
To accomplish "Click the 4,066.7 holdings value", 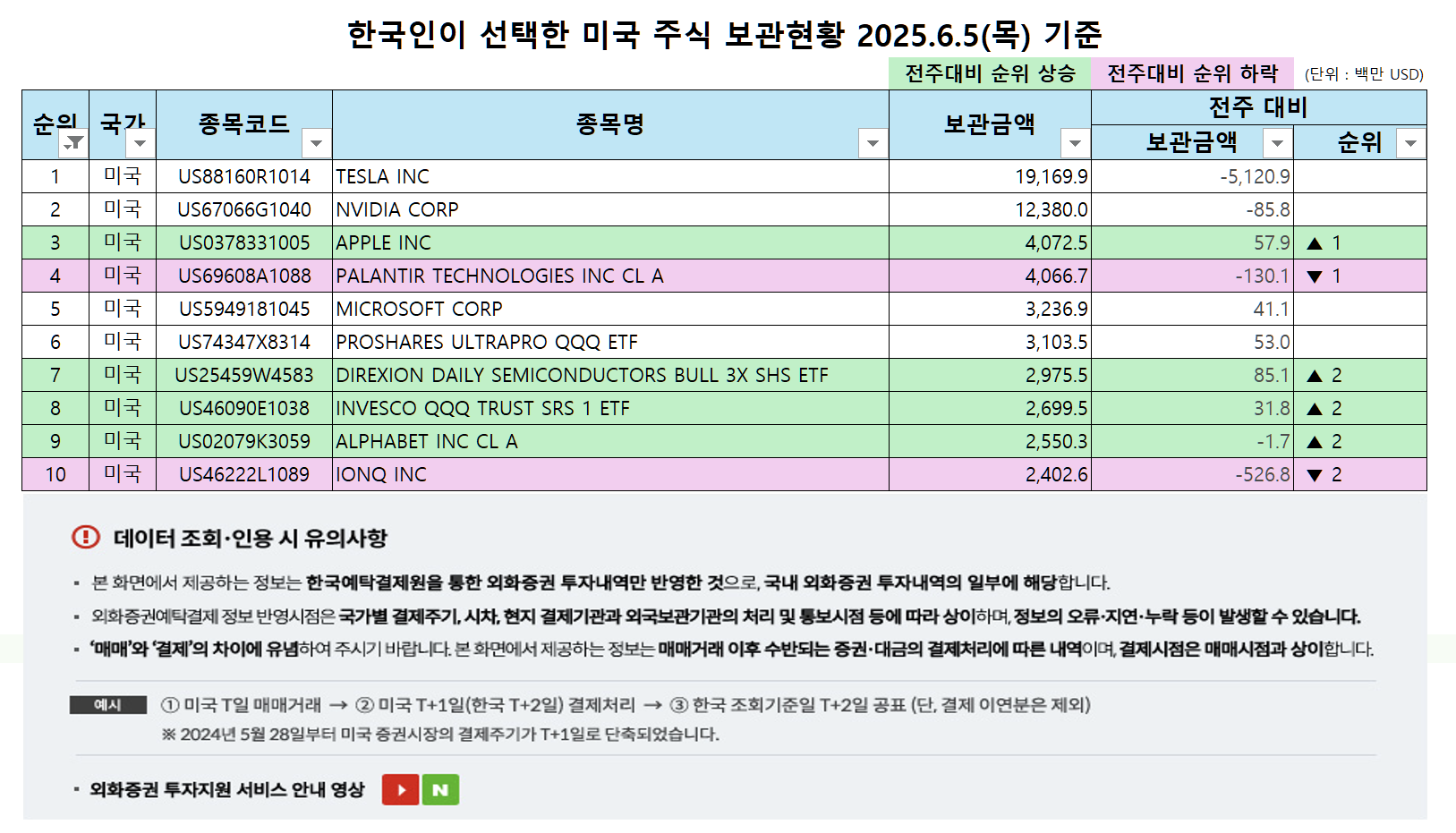I will coord(1056,276).
